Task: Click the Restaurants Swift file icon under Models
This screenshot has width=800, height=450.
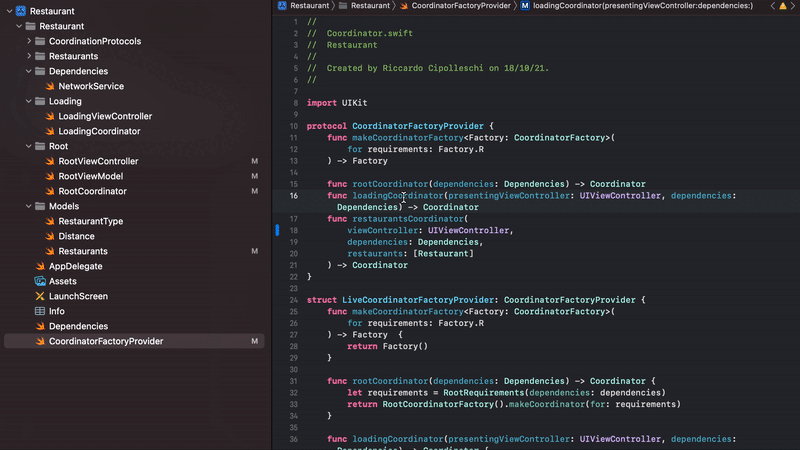Action: 50,251
